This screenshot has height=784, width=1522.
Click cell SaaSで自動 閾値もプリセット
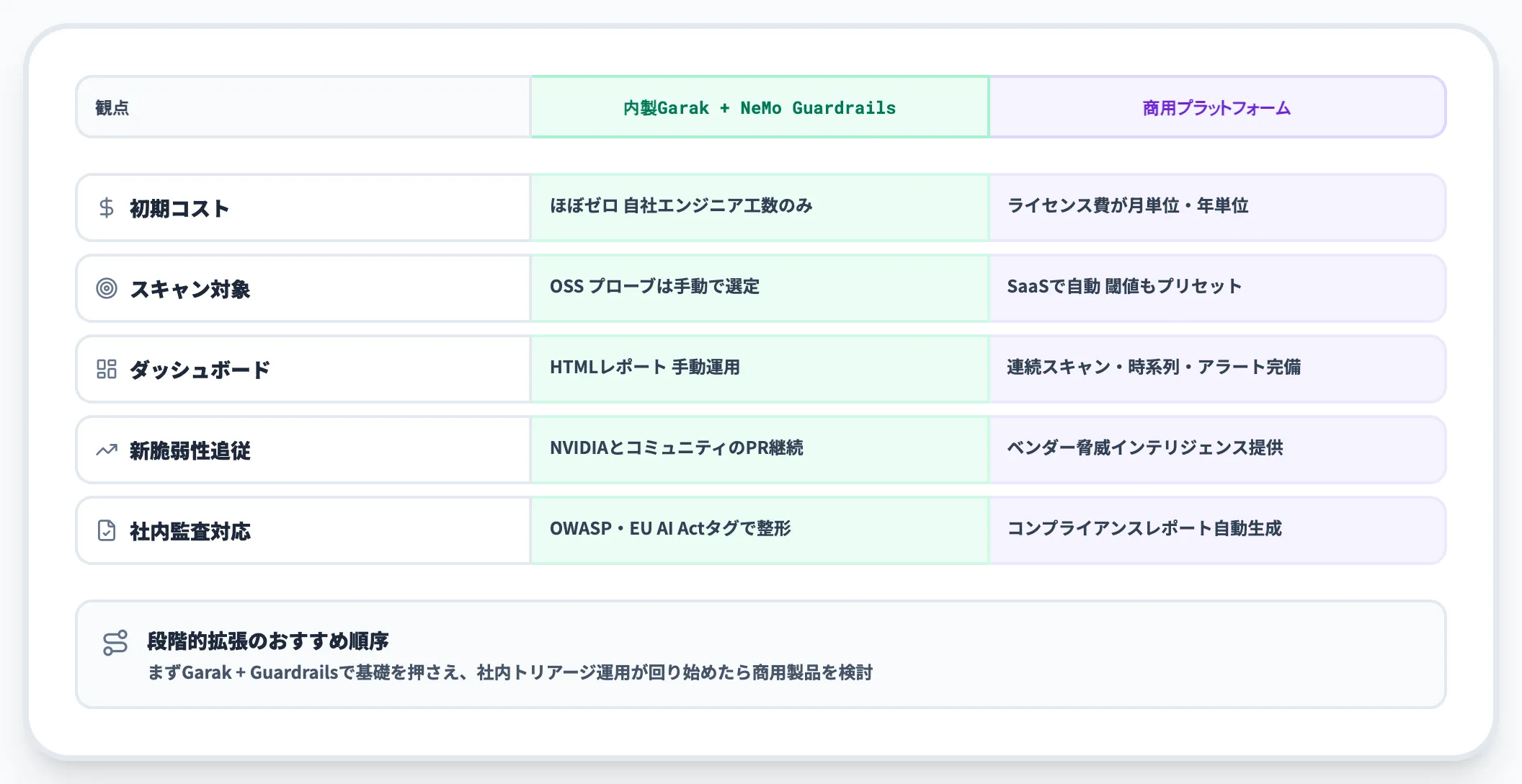[x=1217, y=288]
